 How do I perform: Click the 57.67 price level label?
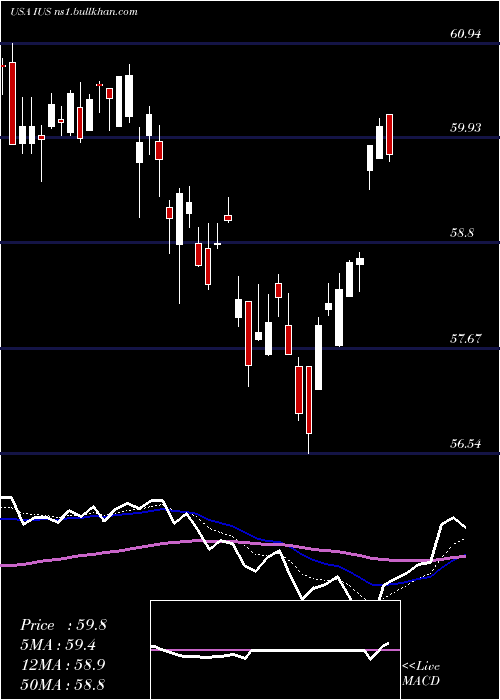point(466,338)
